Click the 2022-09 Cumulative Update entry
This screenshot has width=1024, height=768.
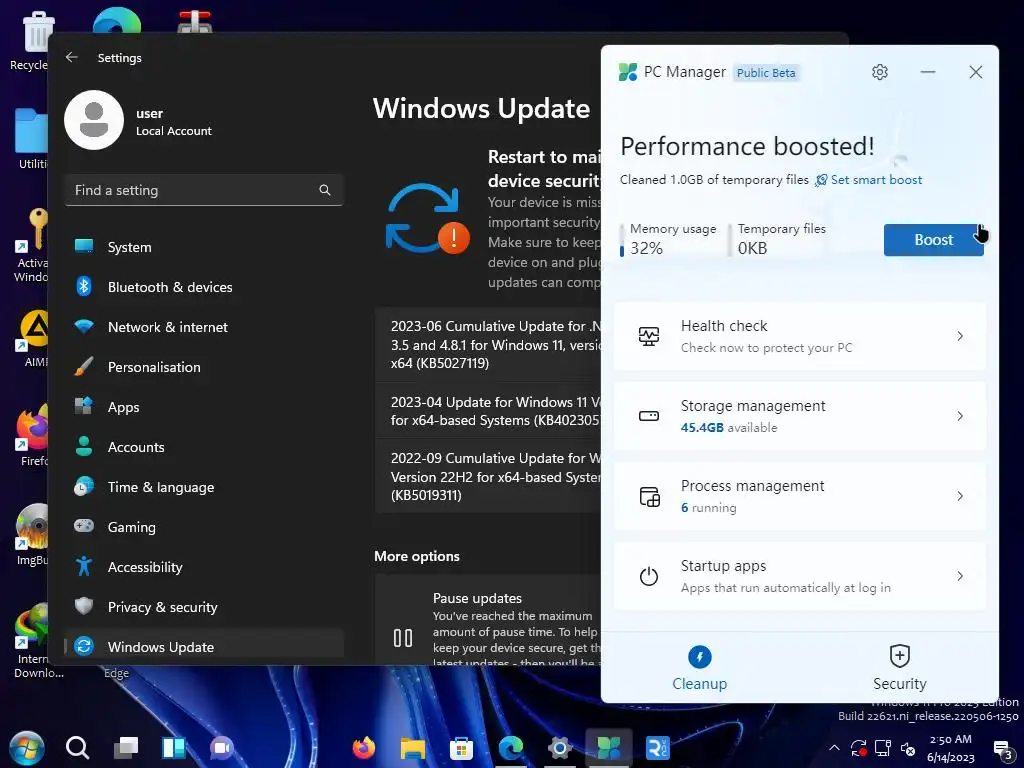point(488,476)
